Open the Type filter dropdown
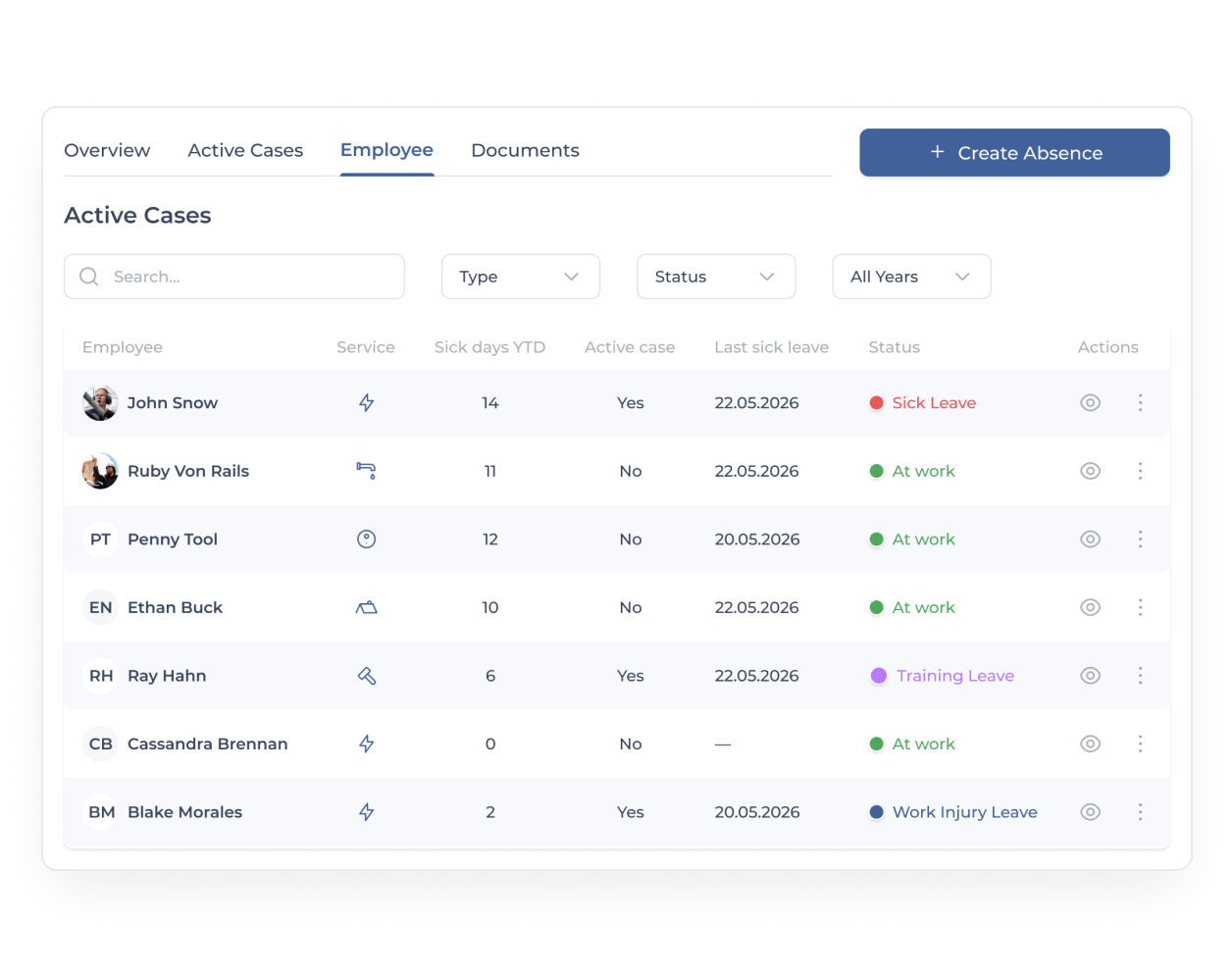 [521, 277]
